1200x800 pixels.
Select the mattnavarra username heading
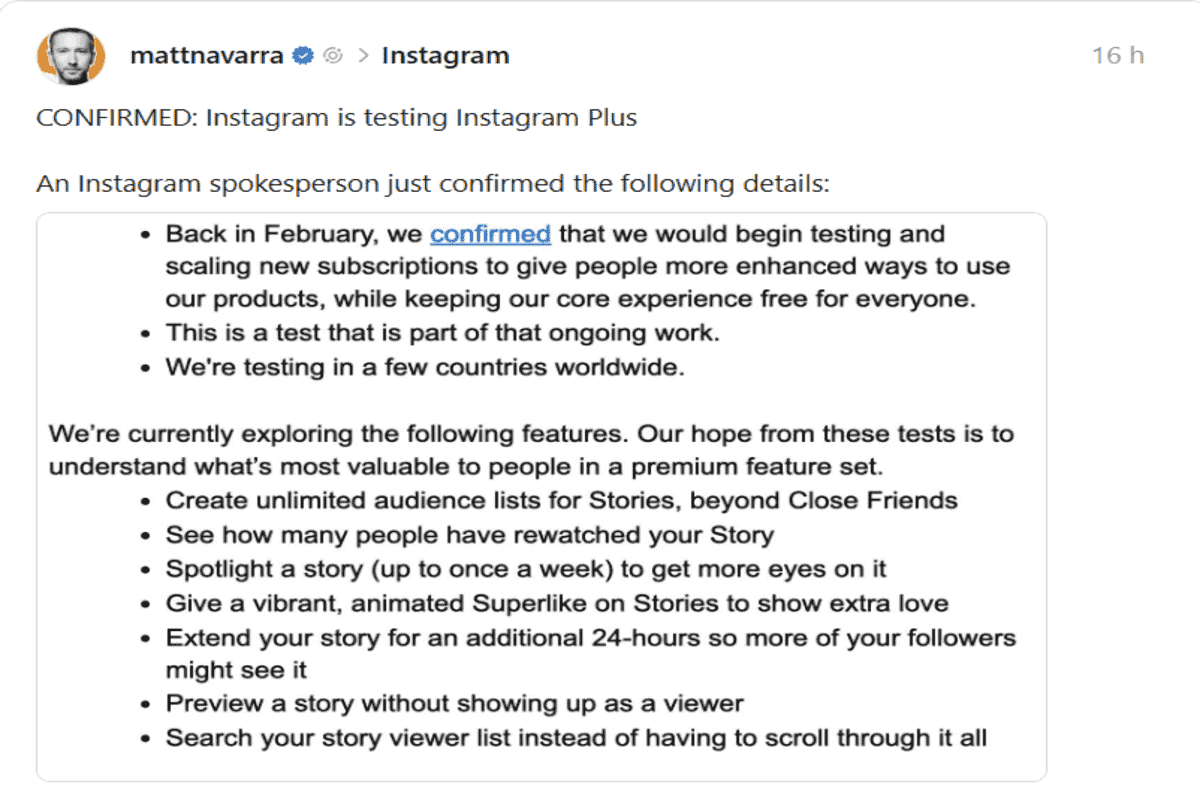pyautogui.click(x=210, y=56)
